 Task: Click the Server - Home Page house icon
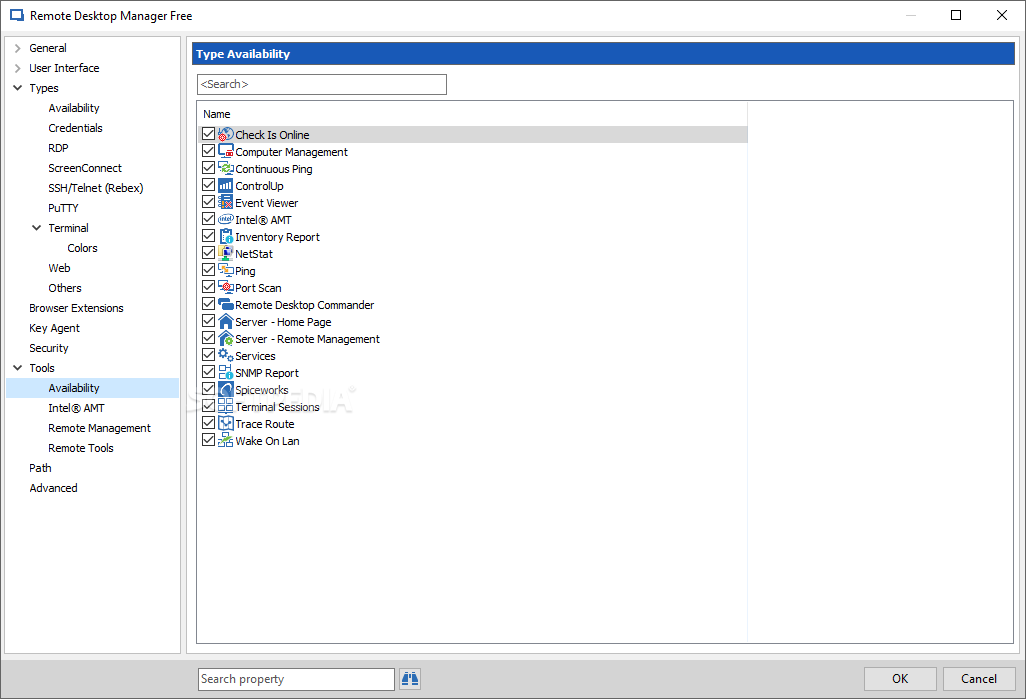click(x=226, y=321)
